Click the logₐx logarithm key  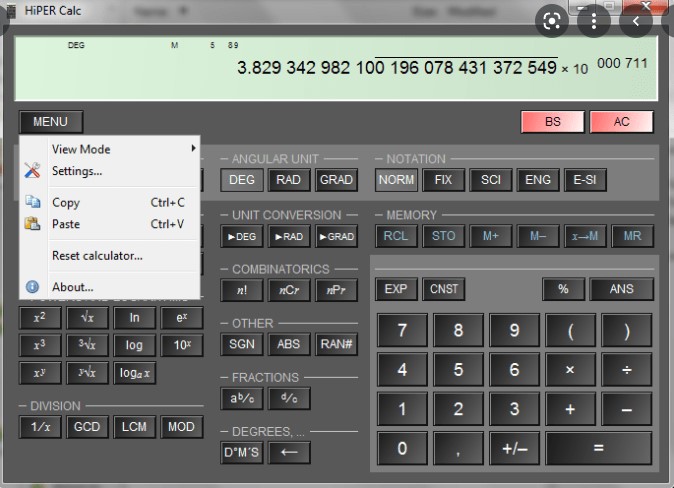click(135, 373)
